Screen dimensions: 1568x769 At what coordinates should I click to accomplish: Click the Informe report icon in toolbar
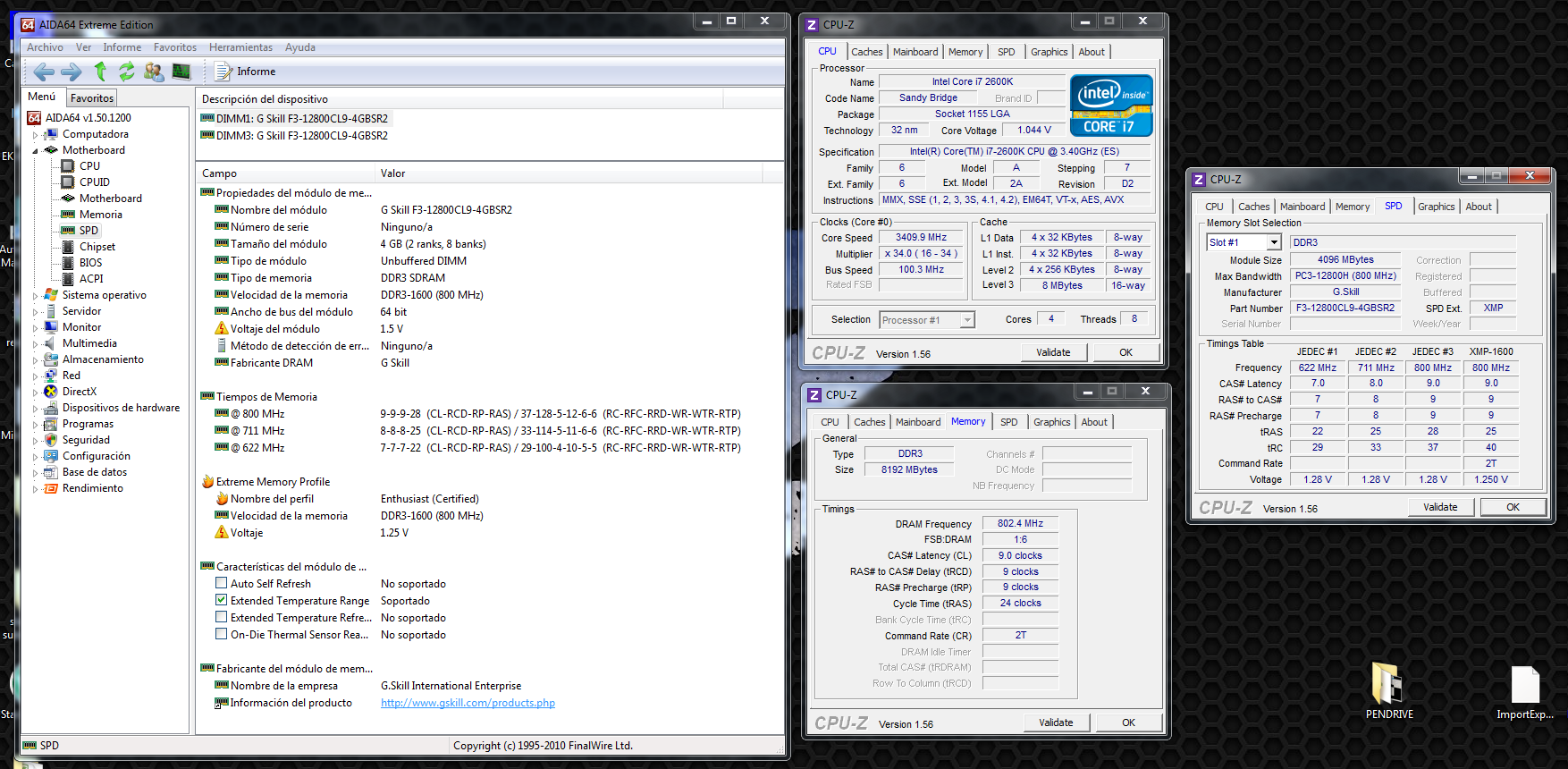[223, 72]
